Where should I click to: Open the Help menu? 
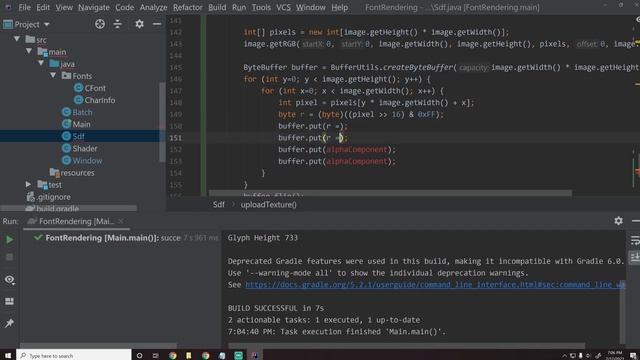click(340, 7)
